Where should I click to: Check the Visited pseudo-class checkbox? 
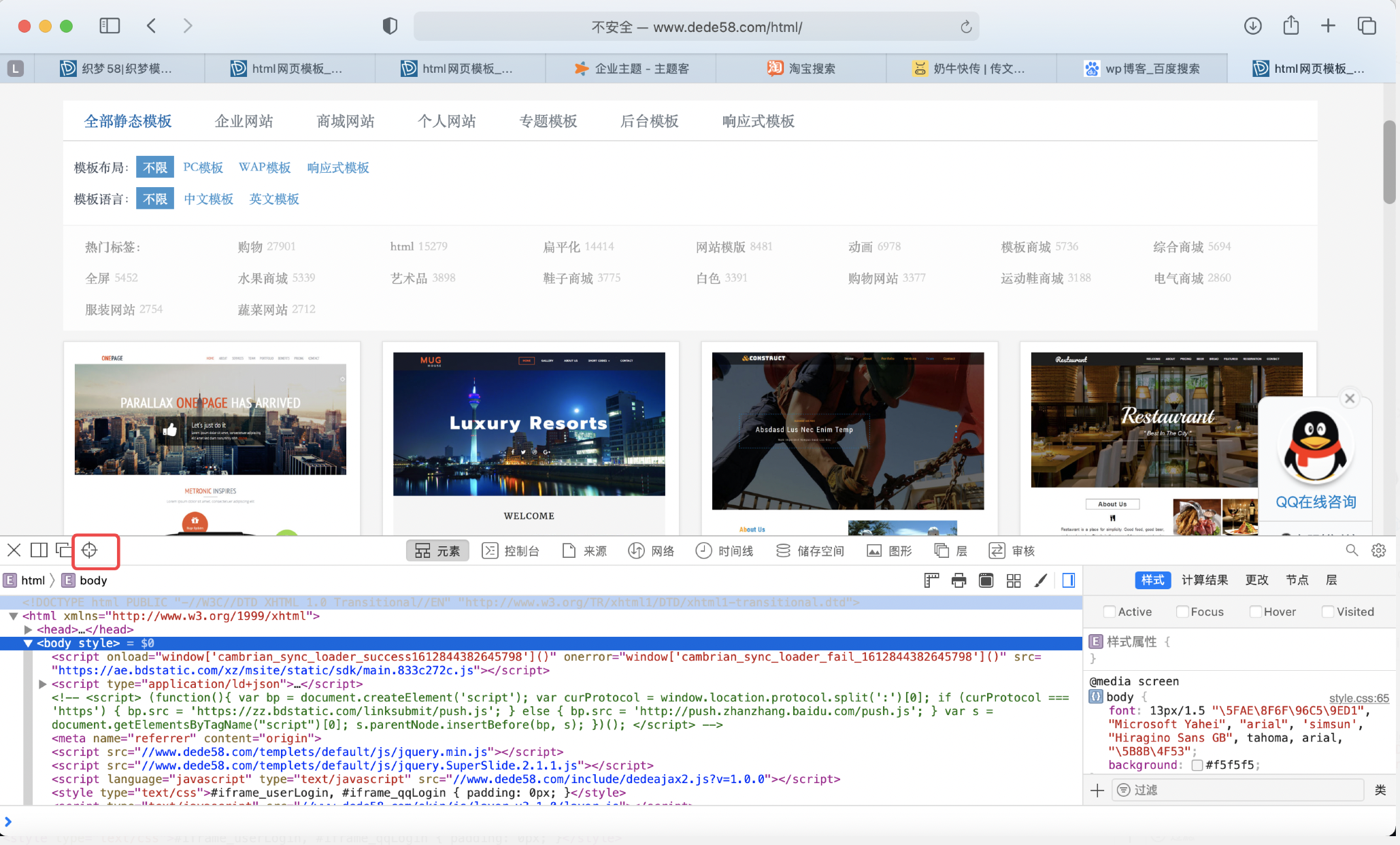coord(1328,612)
